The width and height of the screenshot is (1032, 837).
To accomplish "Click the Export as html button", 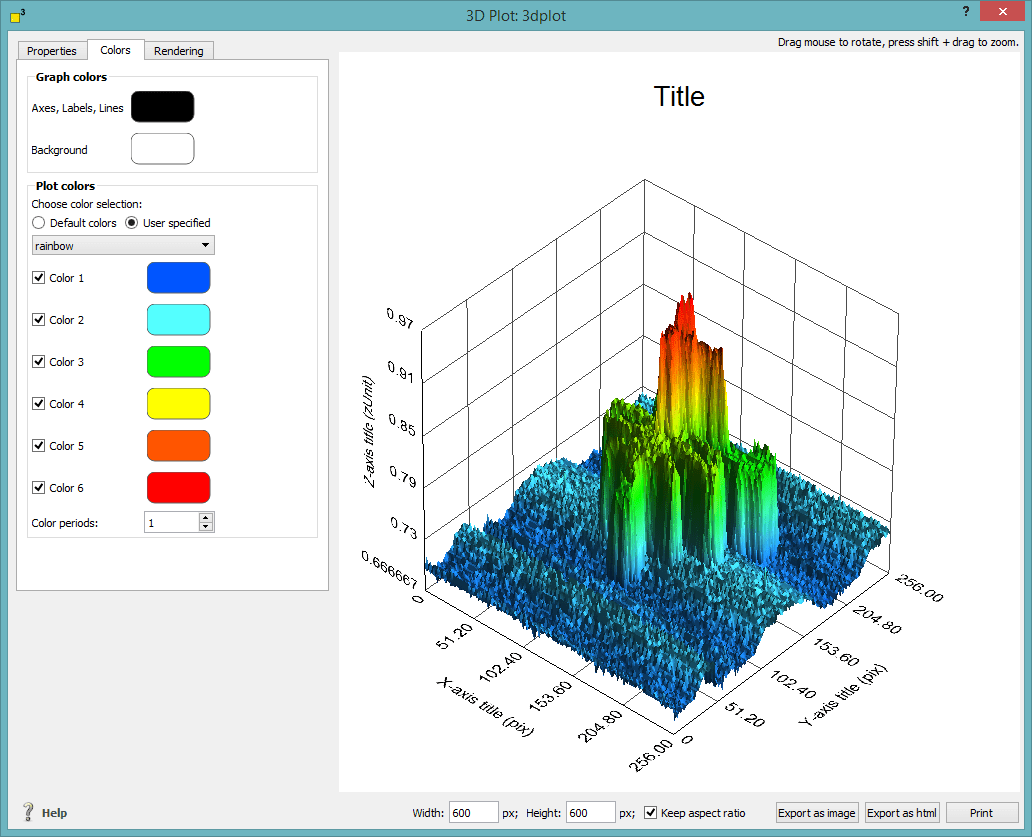I will pos(901,812).
